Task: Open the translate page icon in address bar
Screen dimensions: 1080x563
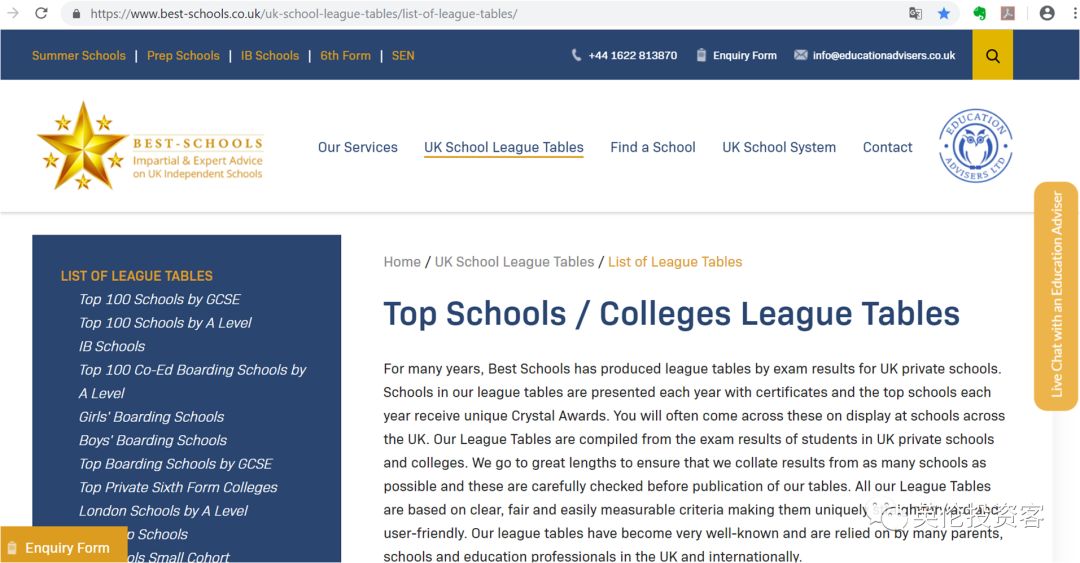Action: [915, 13]
